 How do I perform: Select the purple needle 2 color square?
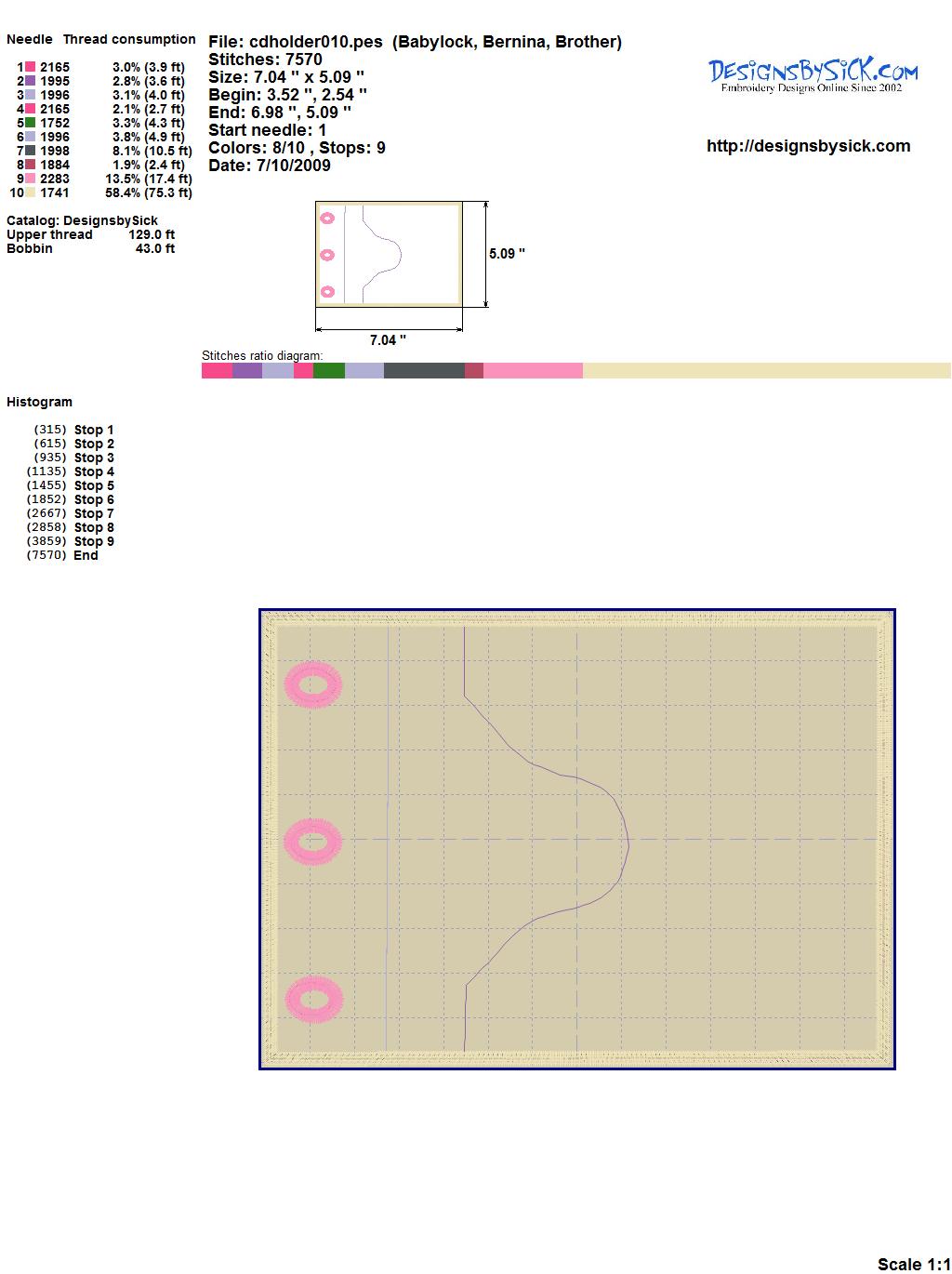[31, 81]
